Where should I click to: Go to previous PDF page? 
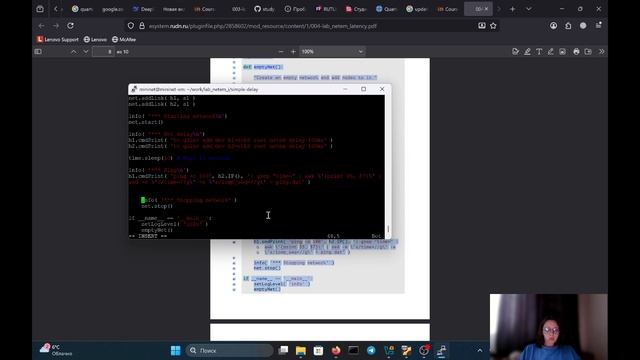(x=73, y=52)
